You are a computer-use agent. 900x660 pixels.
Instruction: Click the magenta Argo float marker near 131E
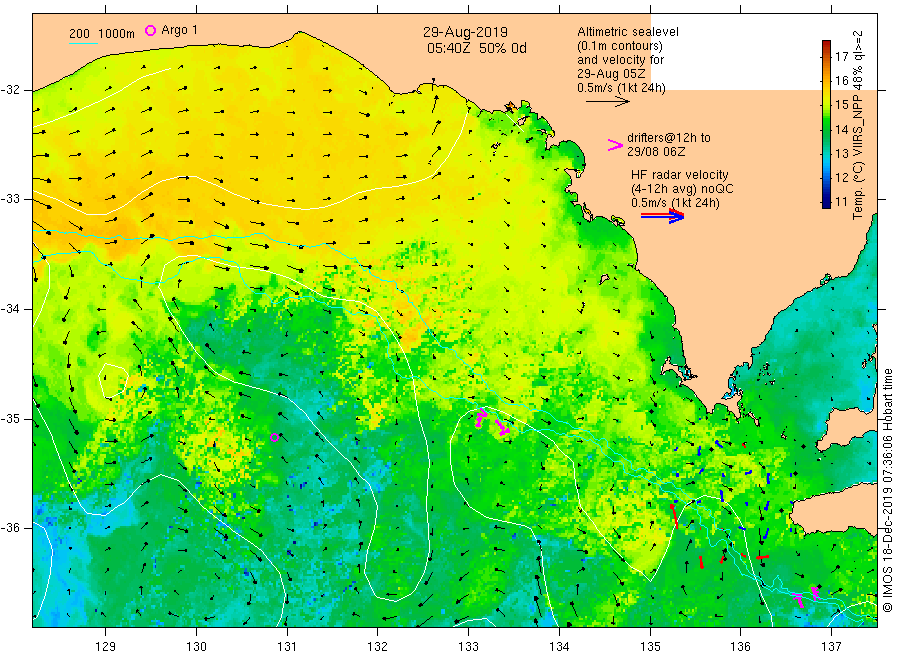pos(274,437)
